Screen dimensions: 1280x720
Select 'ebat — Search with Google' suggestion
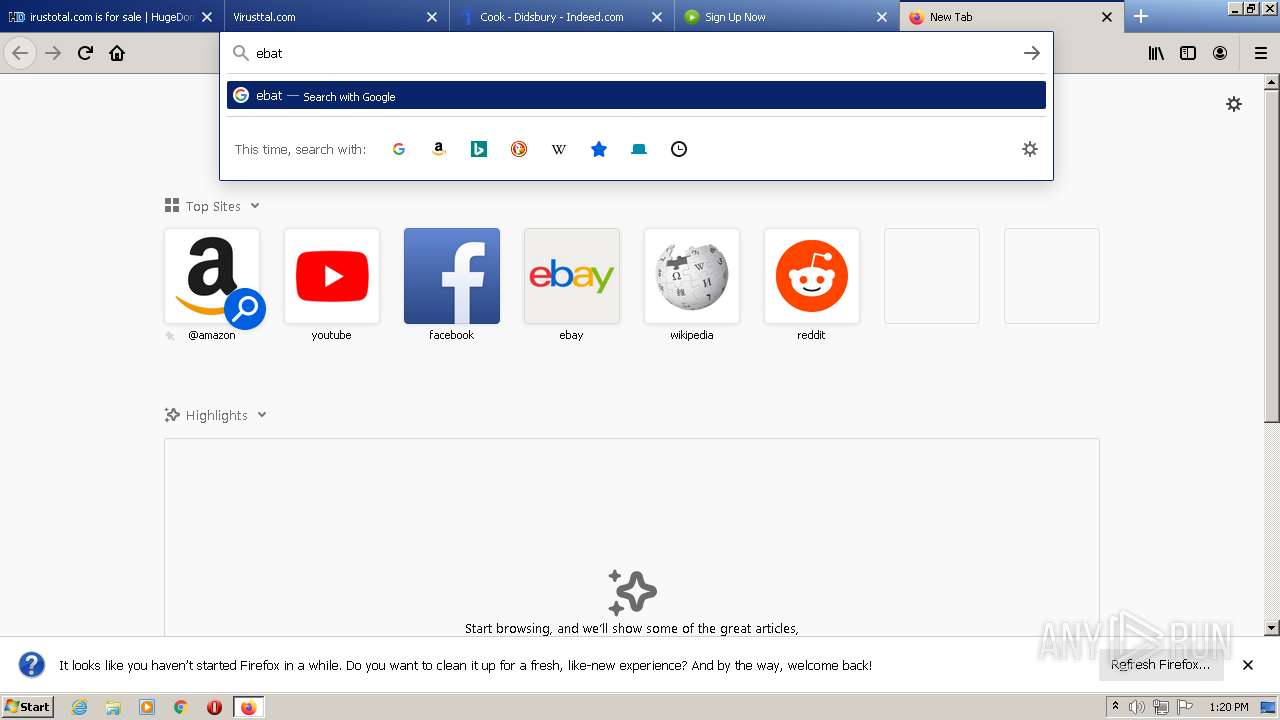pyautogui.click(x=636, y=95)
